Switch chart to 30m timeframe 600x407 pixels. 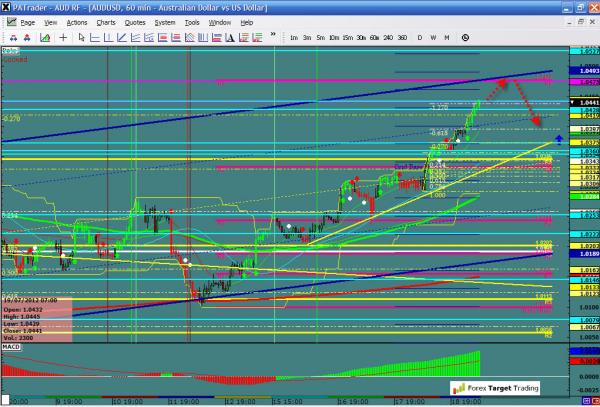pyautogui.click(x=361, y=38)
